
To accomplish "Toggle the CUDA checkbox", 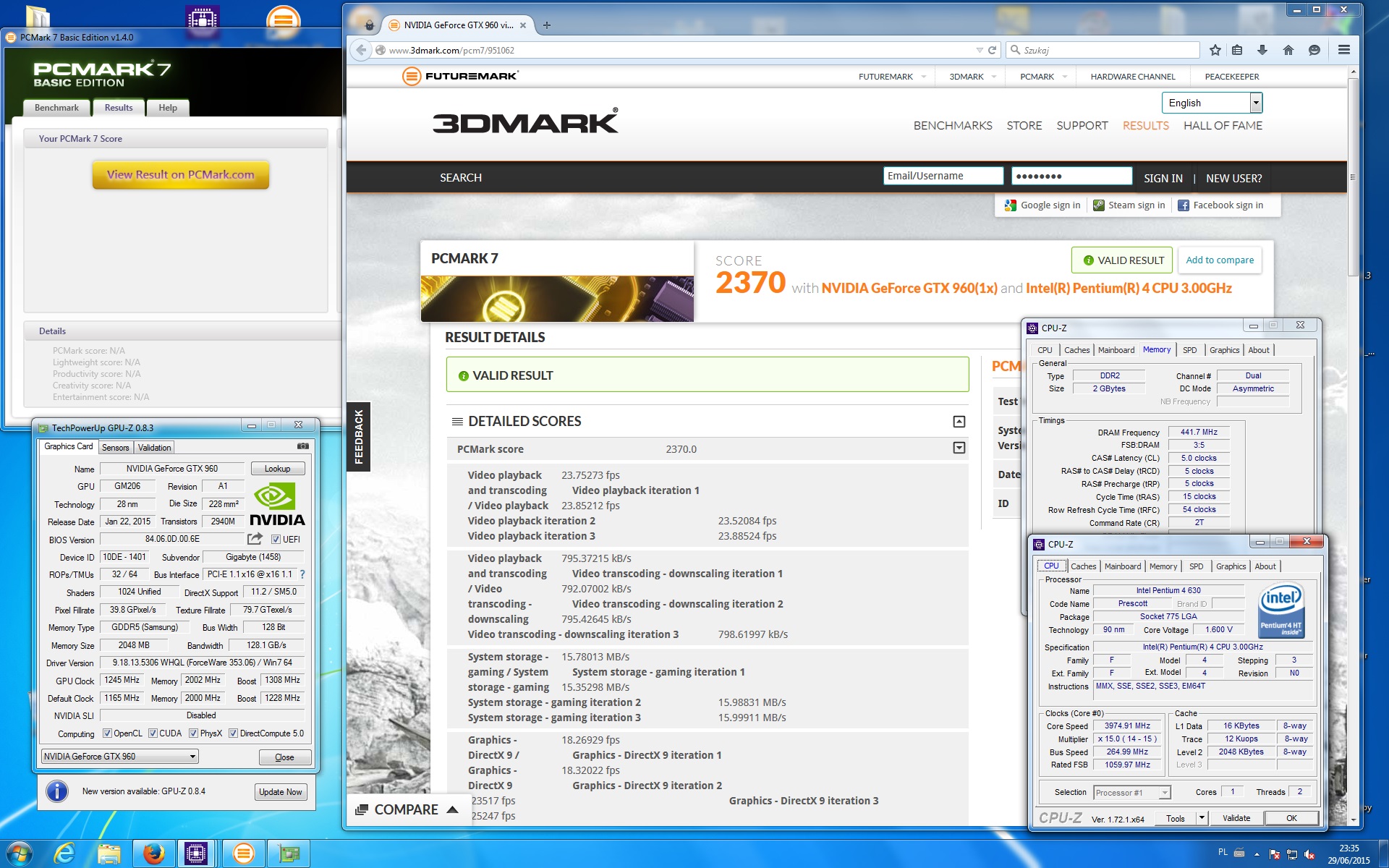I will 153,733.
